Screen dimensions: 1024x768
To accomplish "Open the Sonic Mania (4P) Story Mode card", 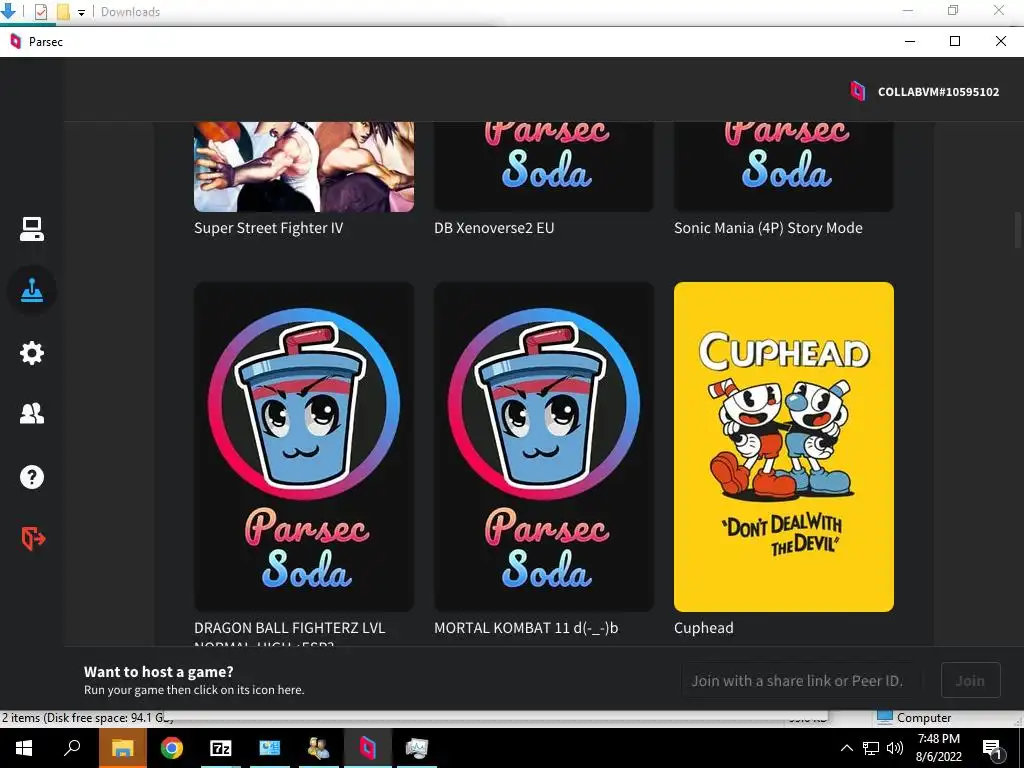I will pos(784,167).
